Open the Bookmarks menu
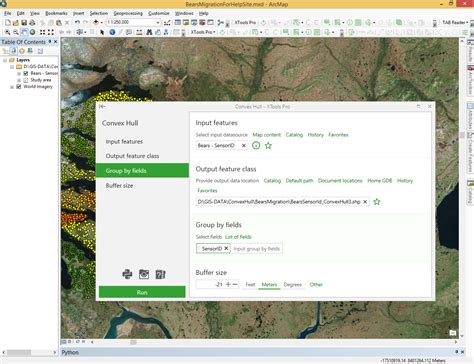The width and height of the screenshot is (474, 364). tap(56, 13)
